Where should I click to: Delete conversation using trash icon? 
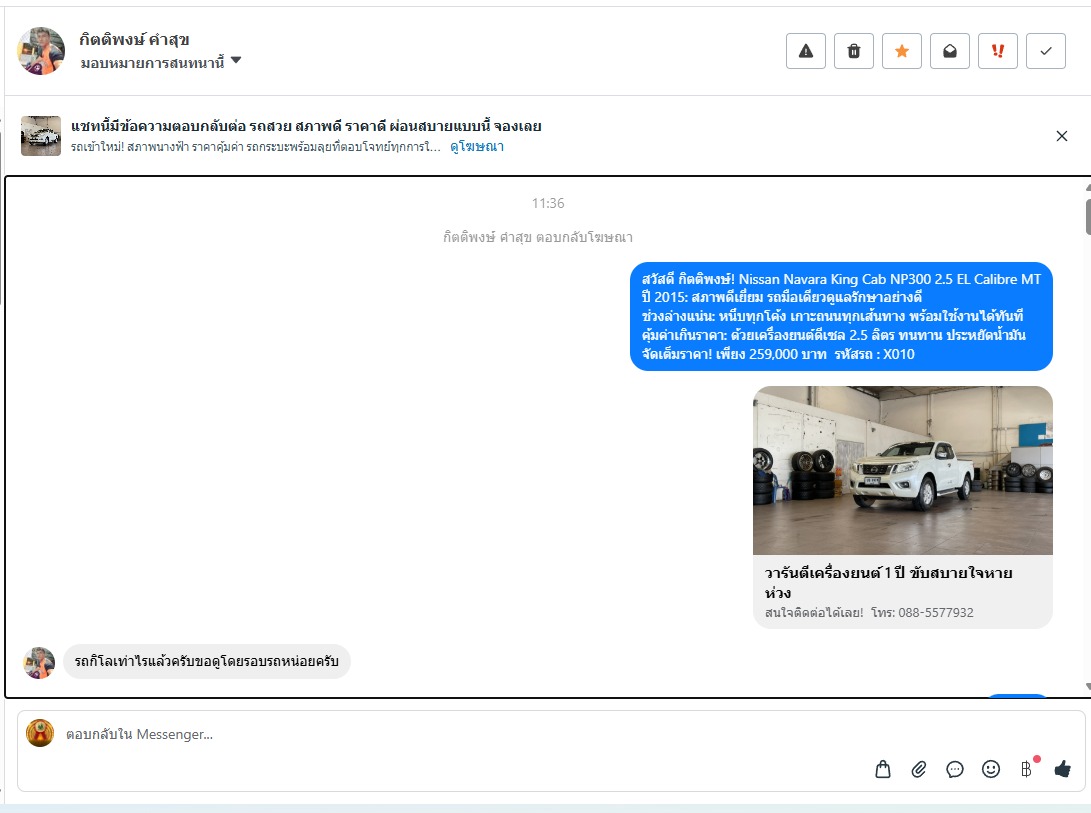coord(854,51)
